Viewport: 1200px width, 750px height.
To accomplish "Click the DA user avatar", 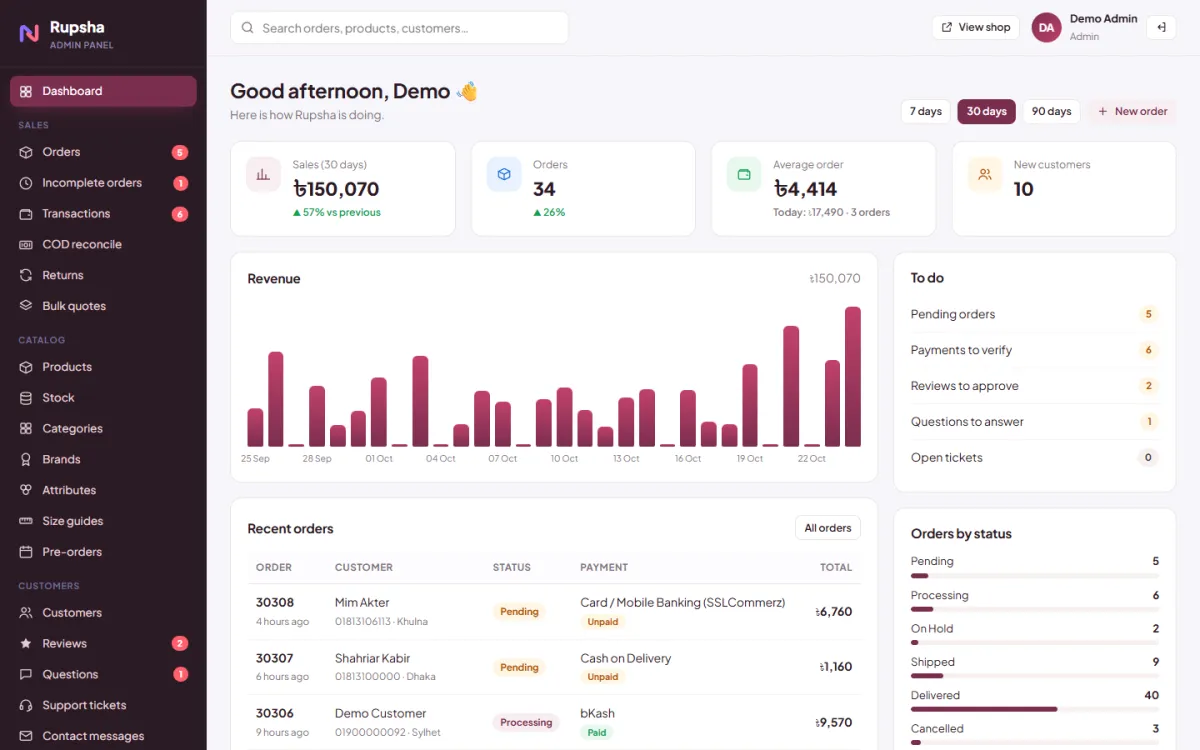I will (1046, 27).
